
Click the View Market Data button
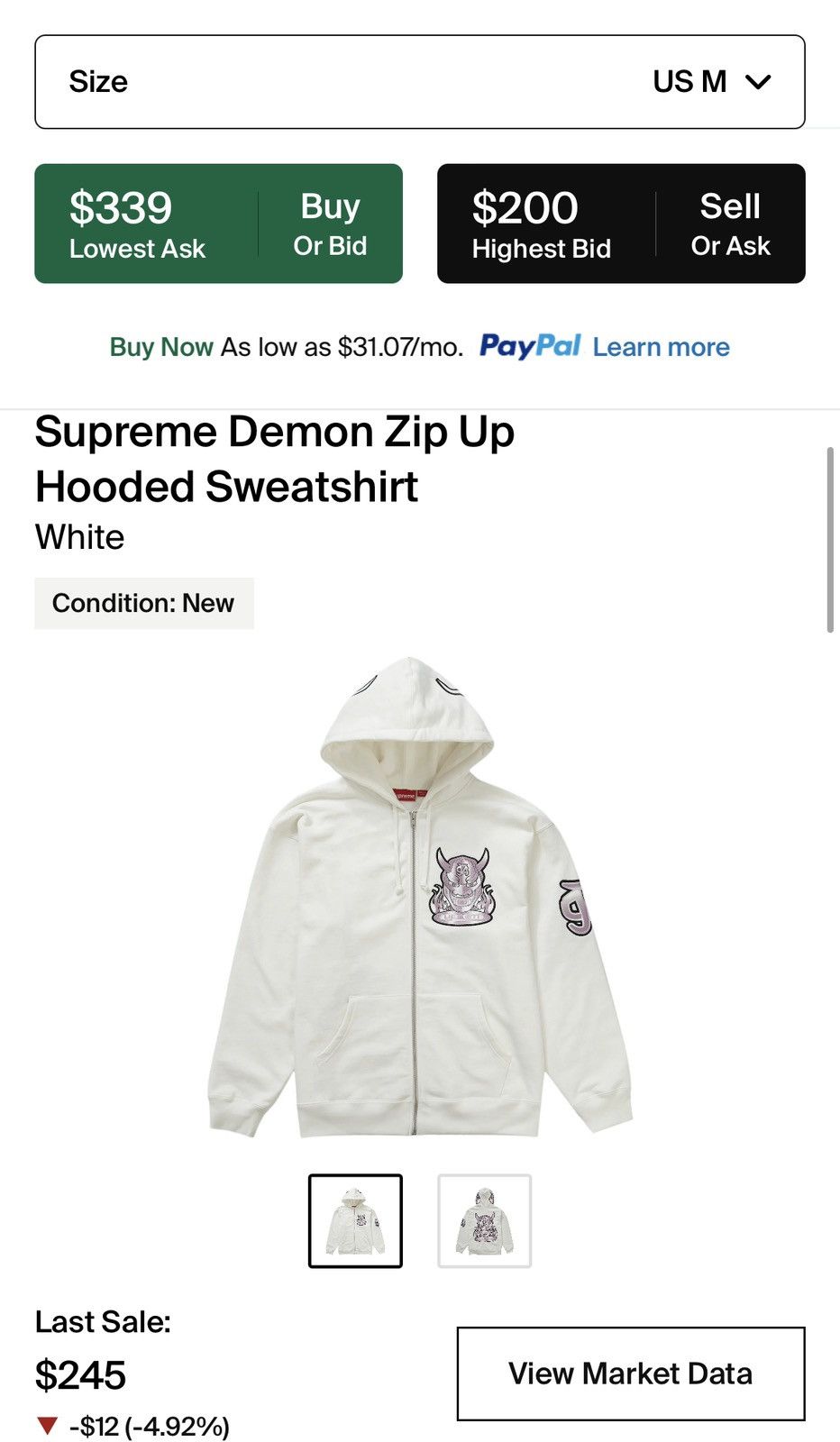[631, 1374]
